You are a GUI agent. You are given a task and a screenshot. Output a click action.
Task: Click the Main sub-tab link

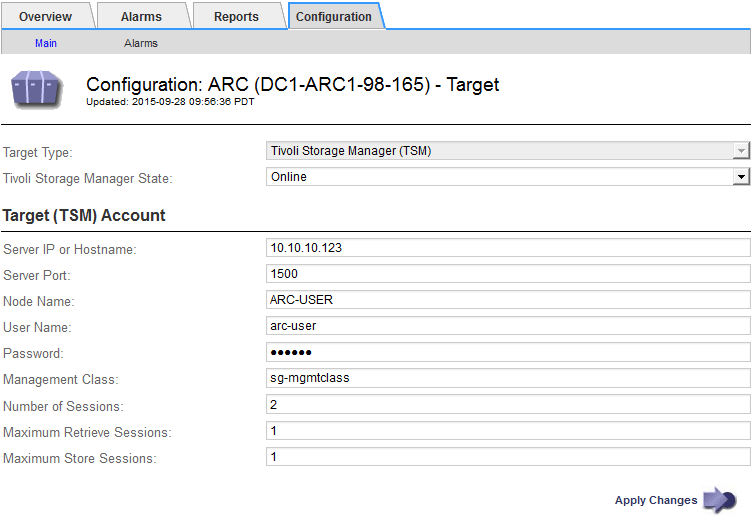tap(46, 43)
